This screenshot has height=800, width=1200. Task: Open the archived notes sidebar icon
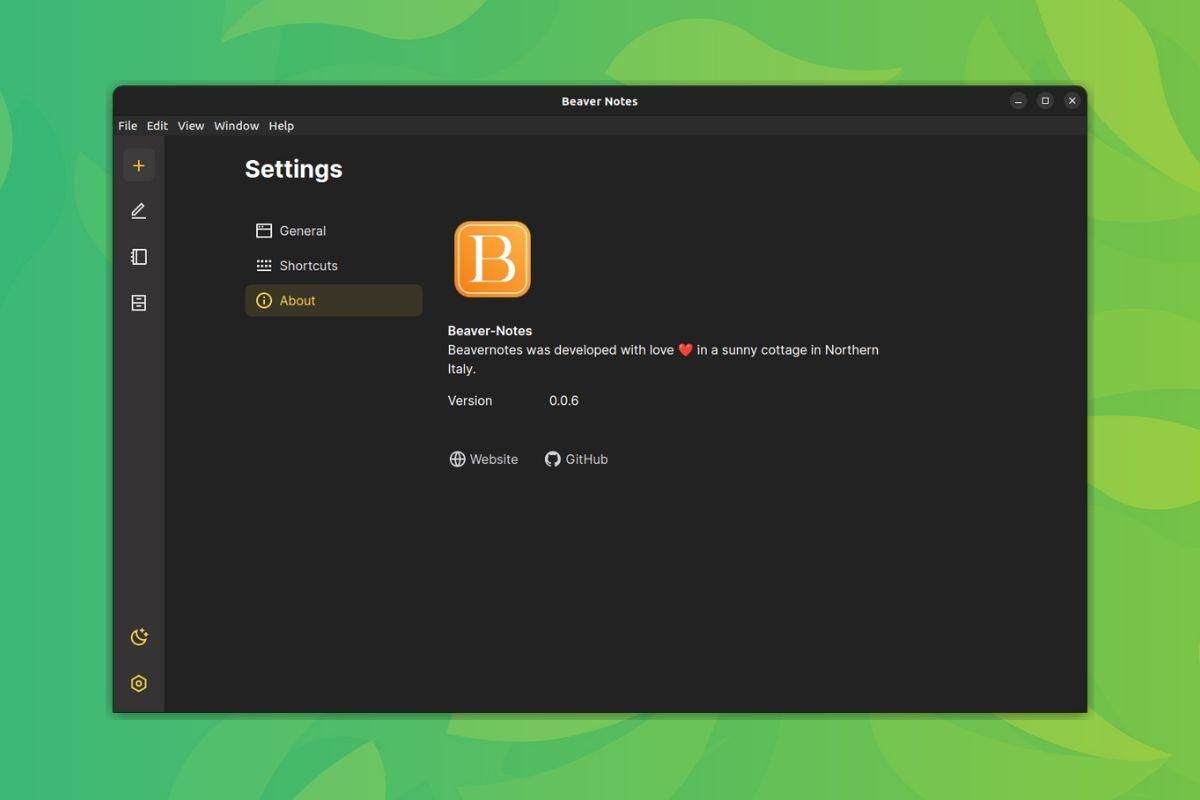tap(139, 302)
